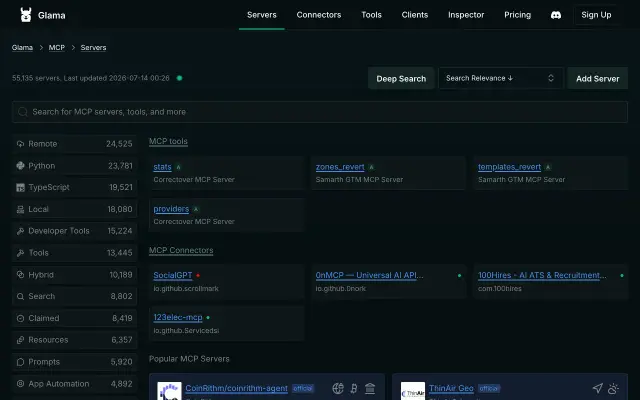The width and height of the screenshot is (640, 400).
Task: Click the Popular MCP Servers heading
Action: pyautogui.click(x=189, y=359)
